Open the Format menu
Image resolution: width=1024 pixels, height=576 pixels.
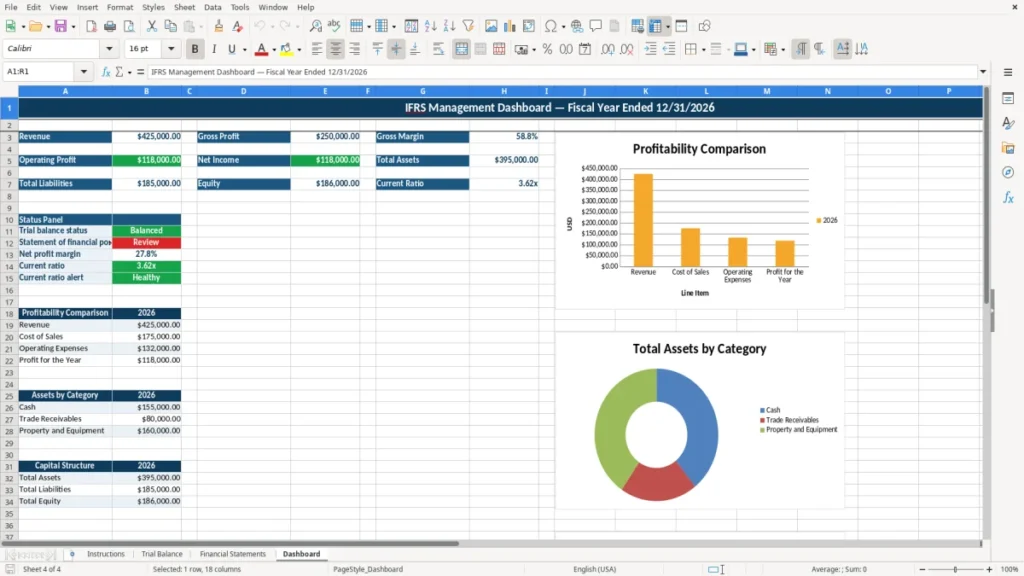120,7
